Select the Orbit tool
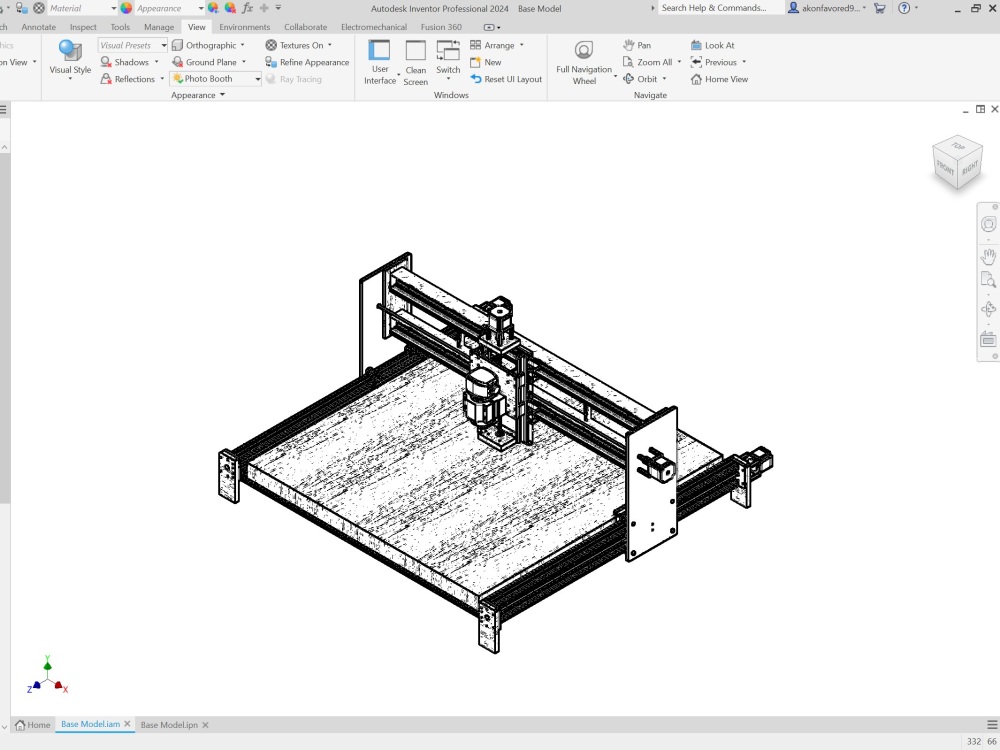The image size is (1000, 750). click(x=641, y=79)
